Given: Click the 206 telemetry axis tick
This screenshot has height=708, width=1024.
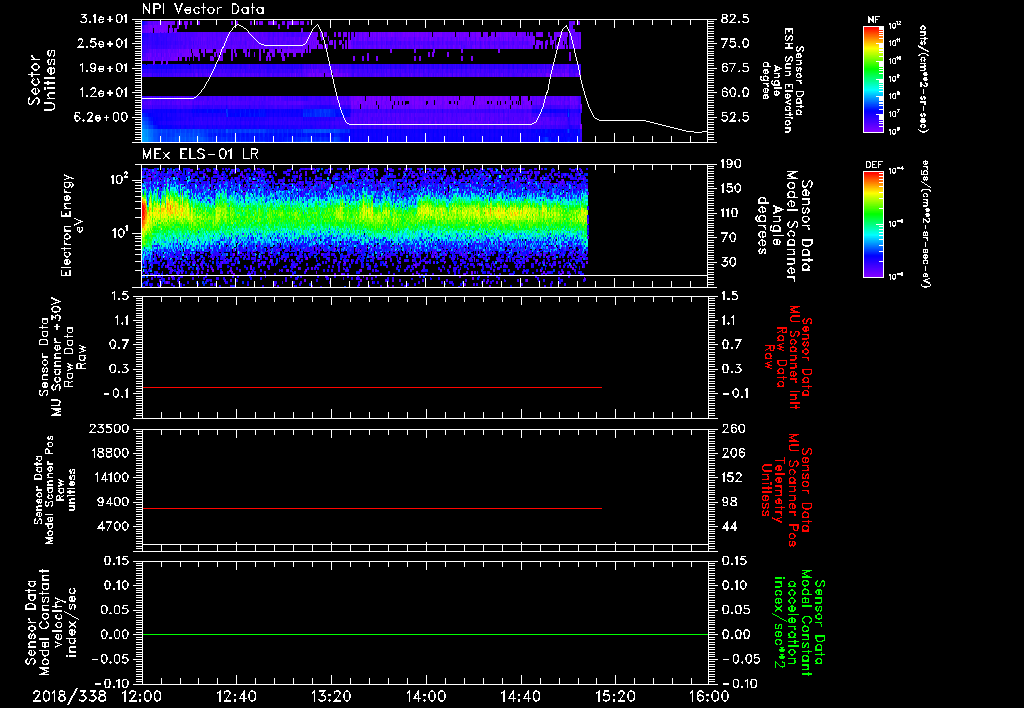Looking at the screenshot, I should click(732, 453).
